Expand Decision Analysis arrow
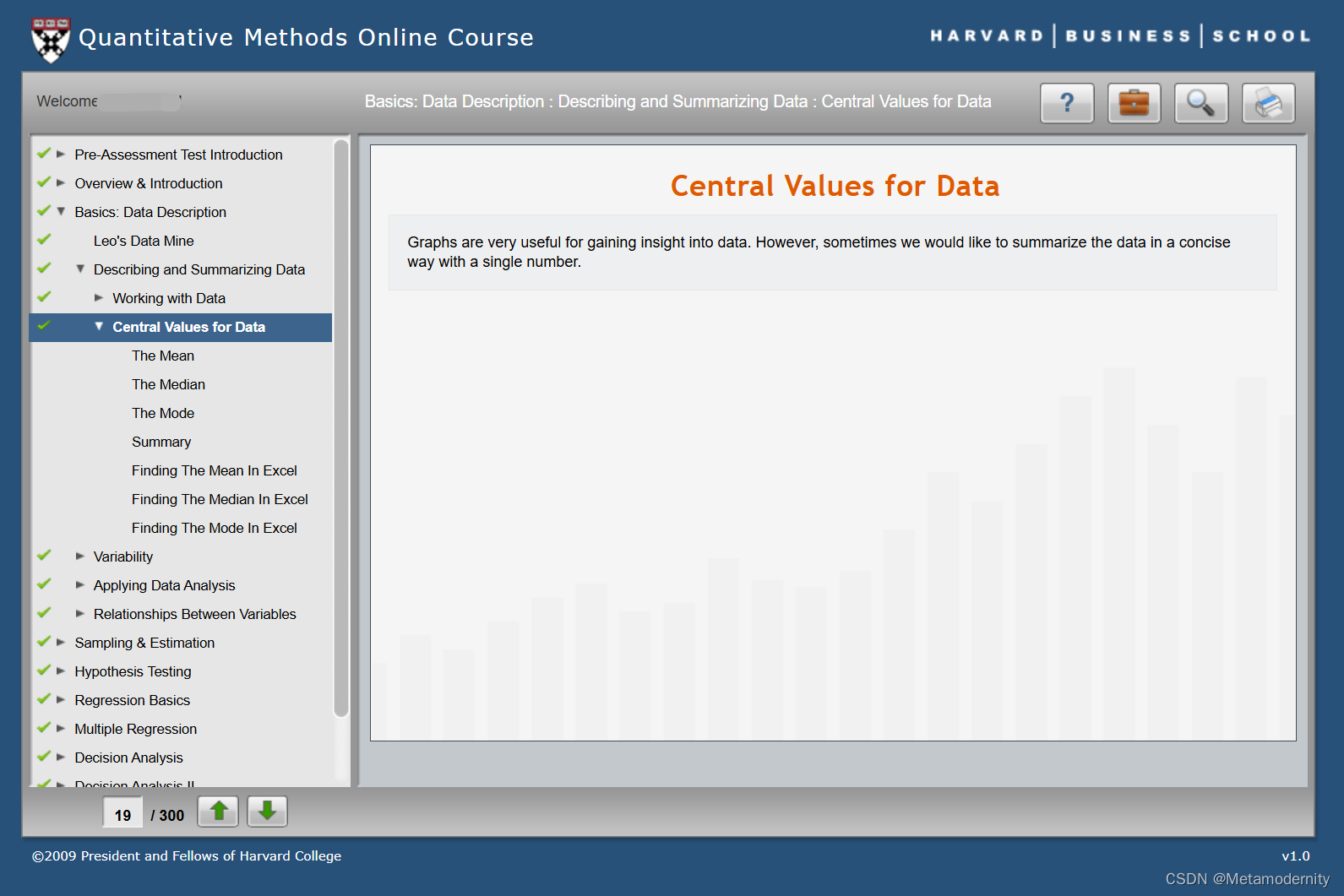 click(x=61, y=758)
